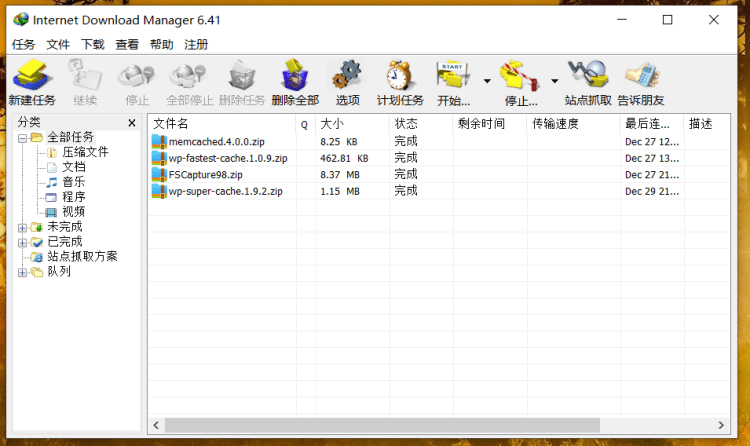Click the 删除全部 toolbar icon

pyautogui.click(x=295, y=75)
